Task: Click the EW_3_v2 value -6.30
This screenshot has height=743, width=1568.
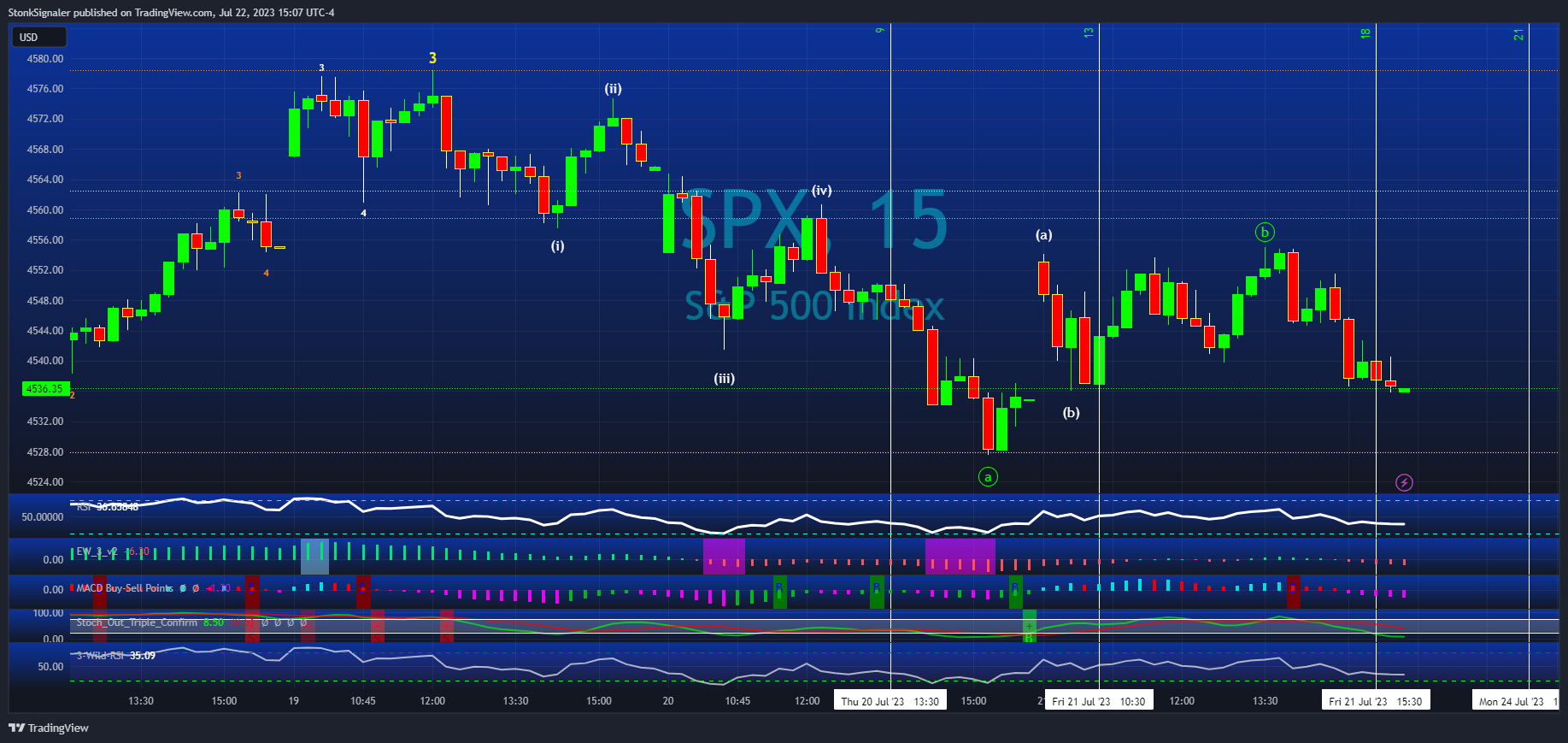Action: pyautogui.click(x=138, y=551)
